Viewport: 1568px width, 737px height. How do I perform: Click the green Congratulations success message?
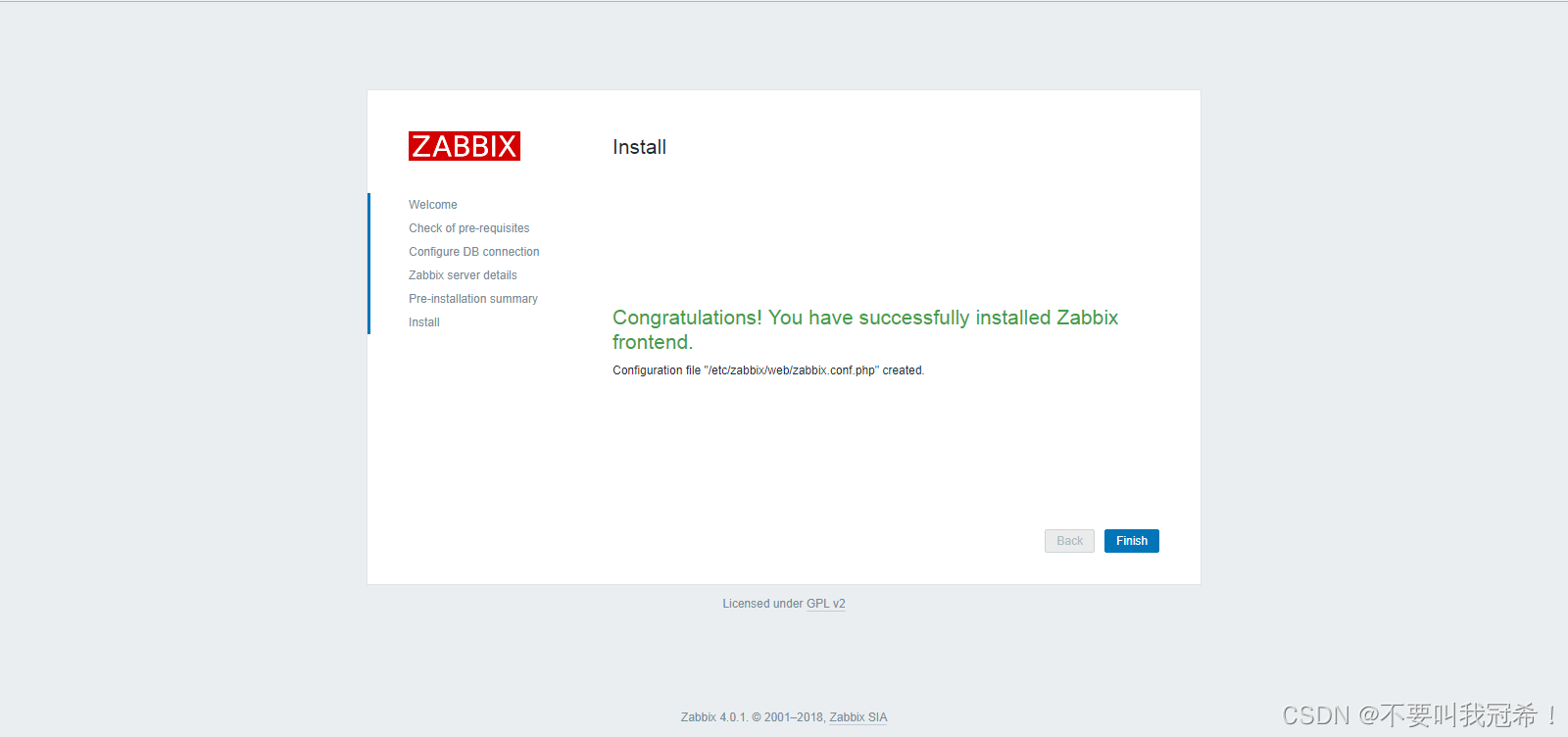click(x=865, y=329)
